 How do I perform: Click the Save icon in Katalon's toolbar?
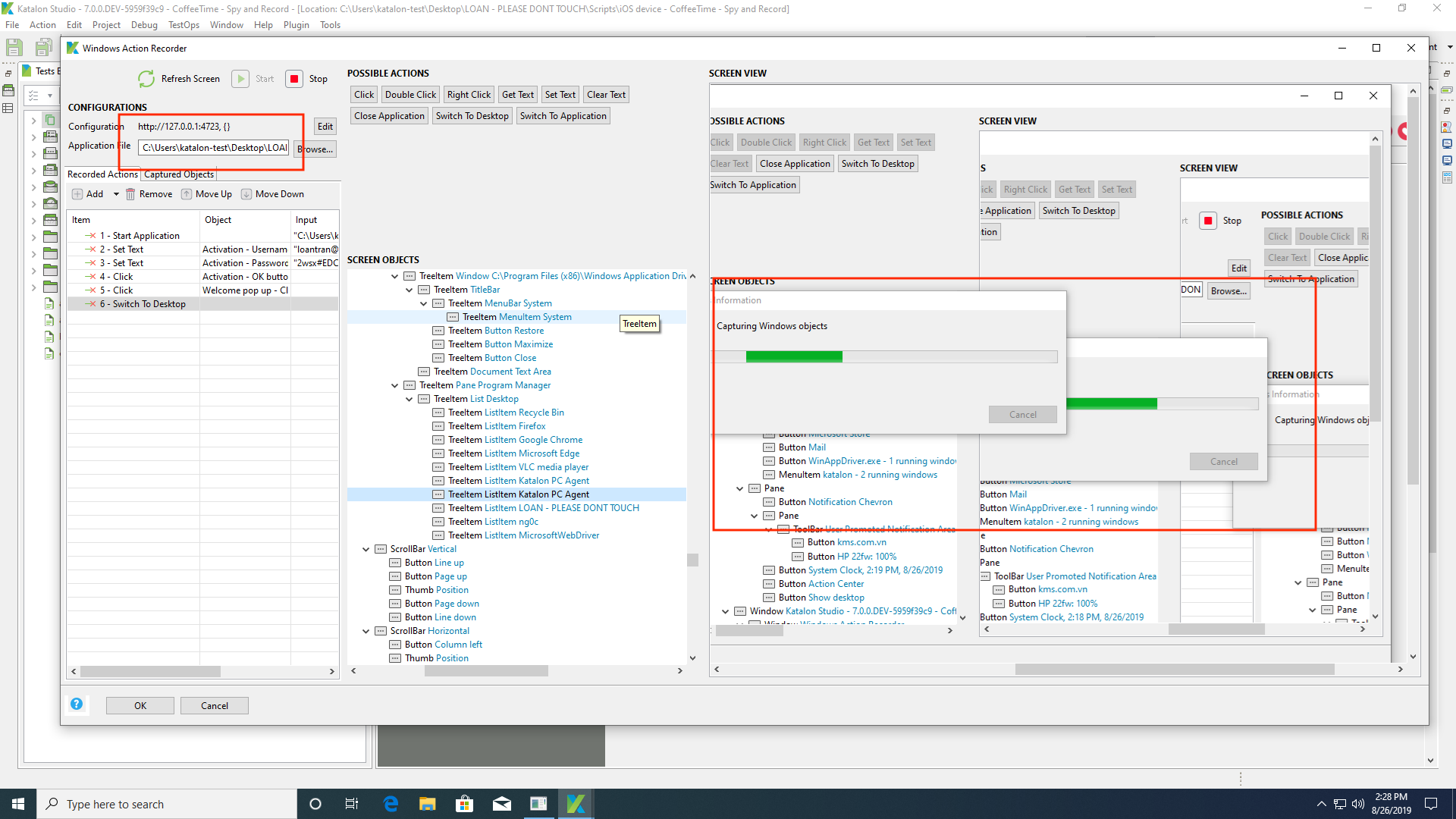pos(14,47)
